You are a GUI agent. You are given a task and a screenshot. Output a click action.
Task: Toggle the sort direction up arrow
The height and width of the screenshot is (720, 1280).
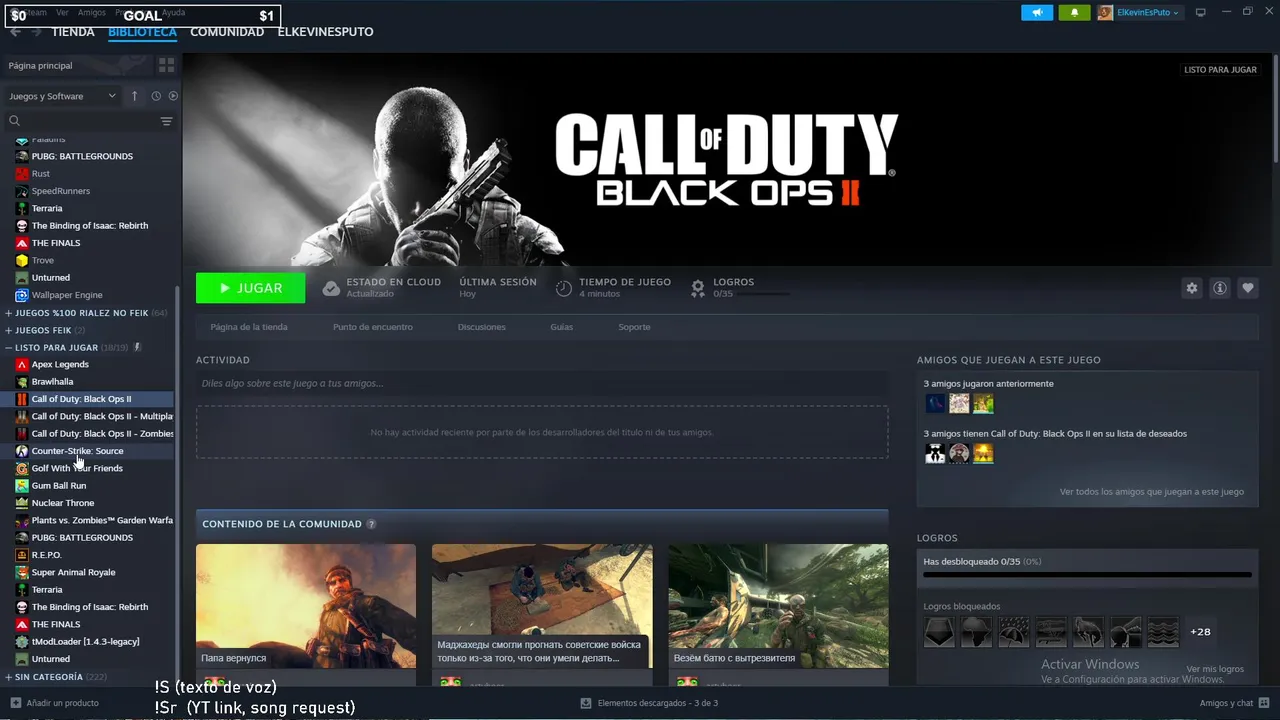click(134, 96)
